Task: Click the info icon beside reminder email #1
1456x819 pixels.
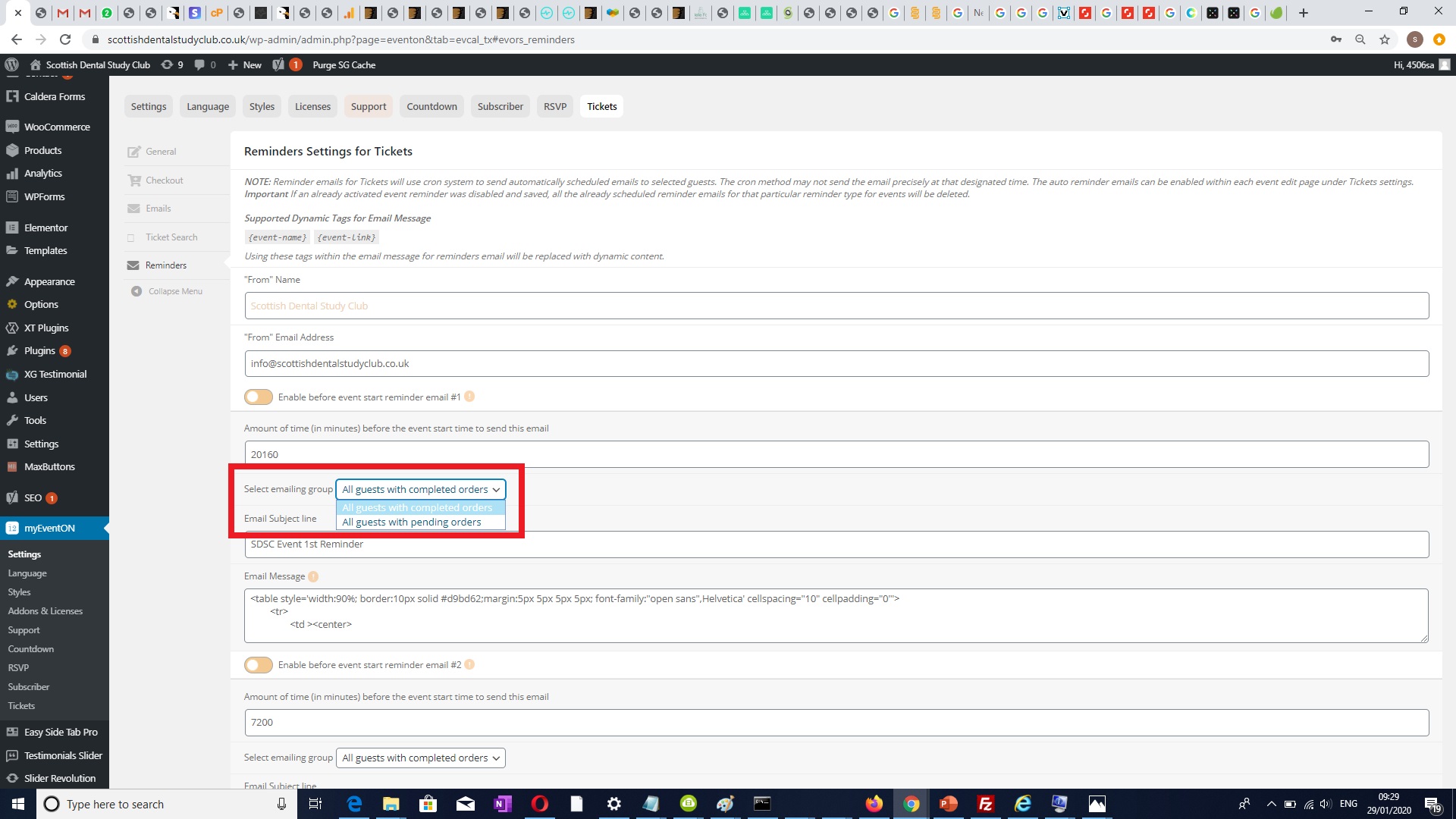Action: click(x=469, y=397)
